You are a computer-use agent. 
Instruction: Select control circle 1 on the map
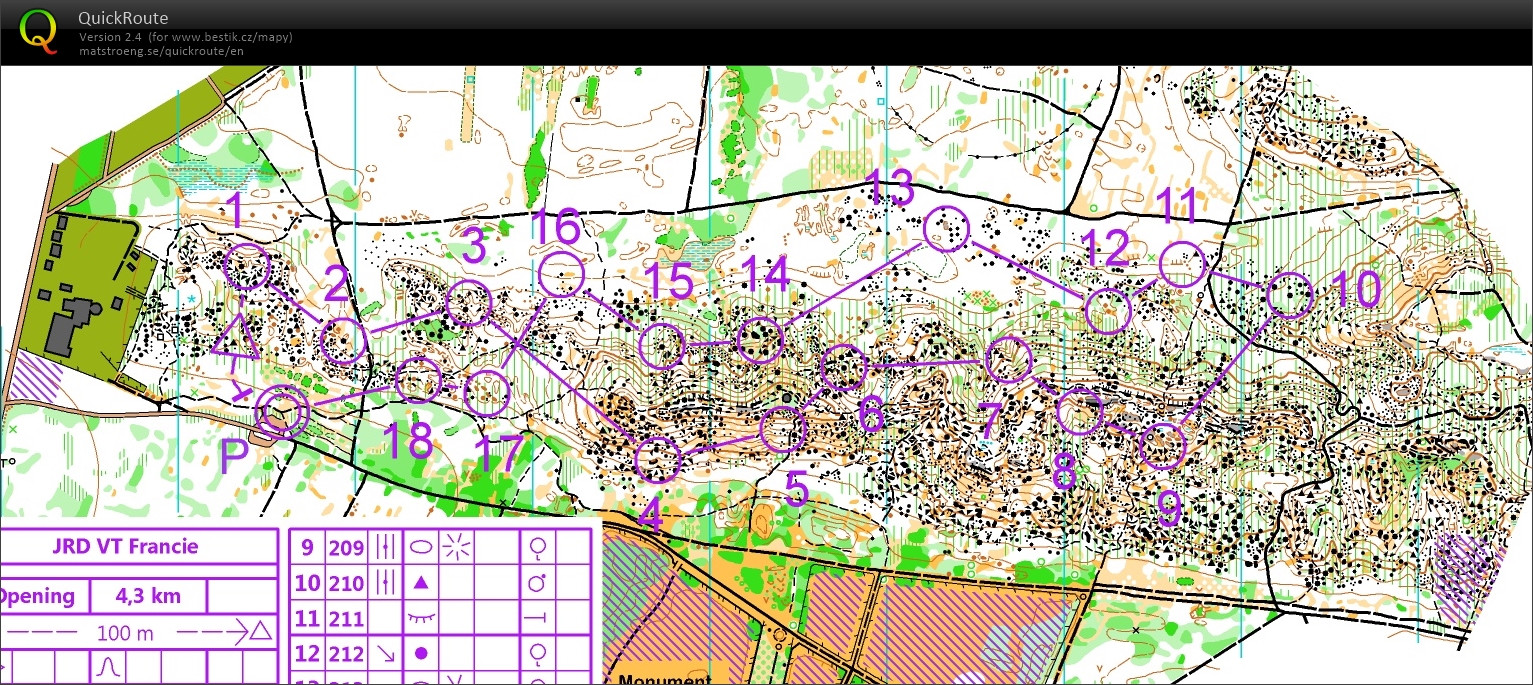[x=247, y=268]
